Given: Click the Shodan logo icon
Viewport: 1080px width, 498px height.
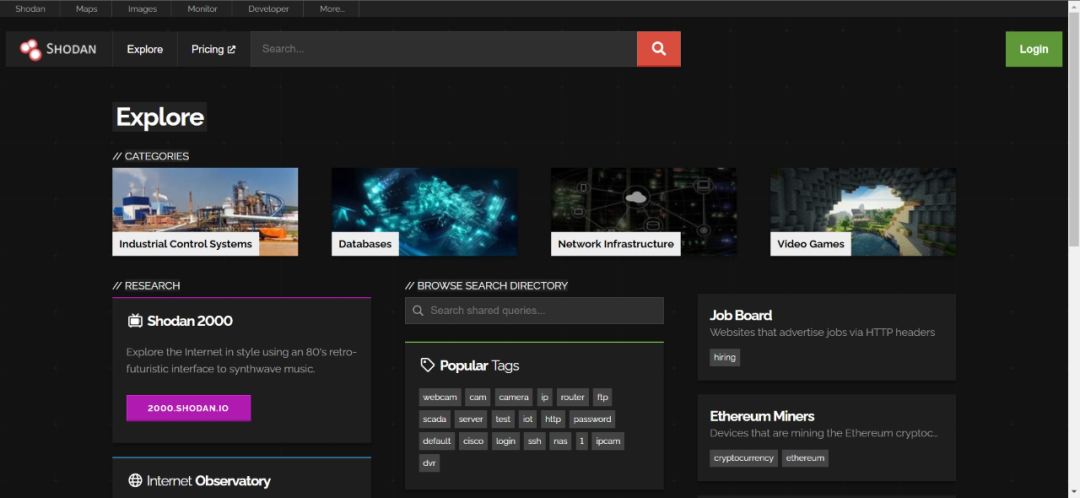Looking at the screenshot, I should 30,50.
